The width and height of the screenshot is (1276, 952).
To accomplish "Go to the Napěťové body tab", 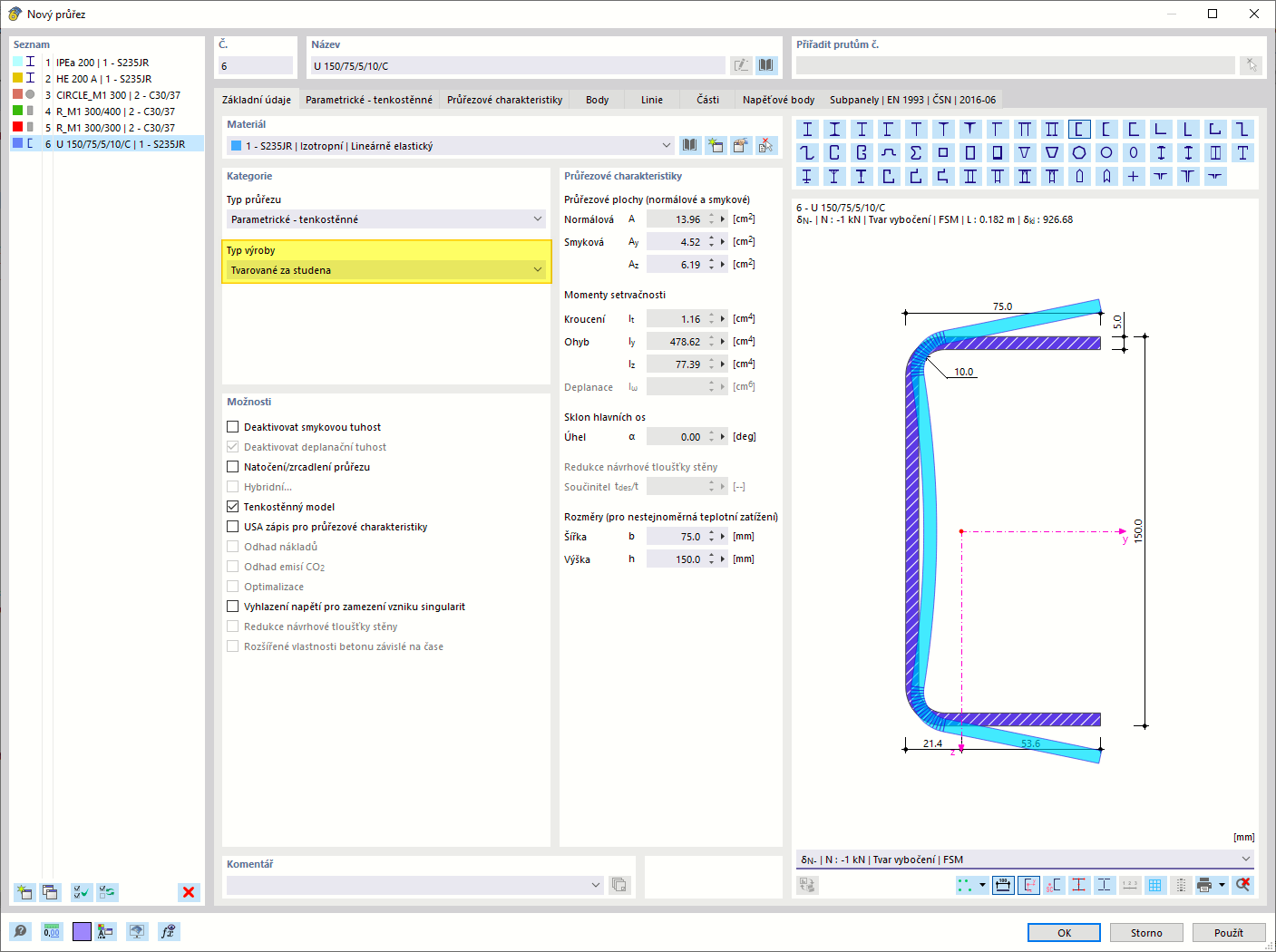I will point(779,100).
